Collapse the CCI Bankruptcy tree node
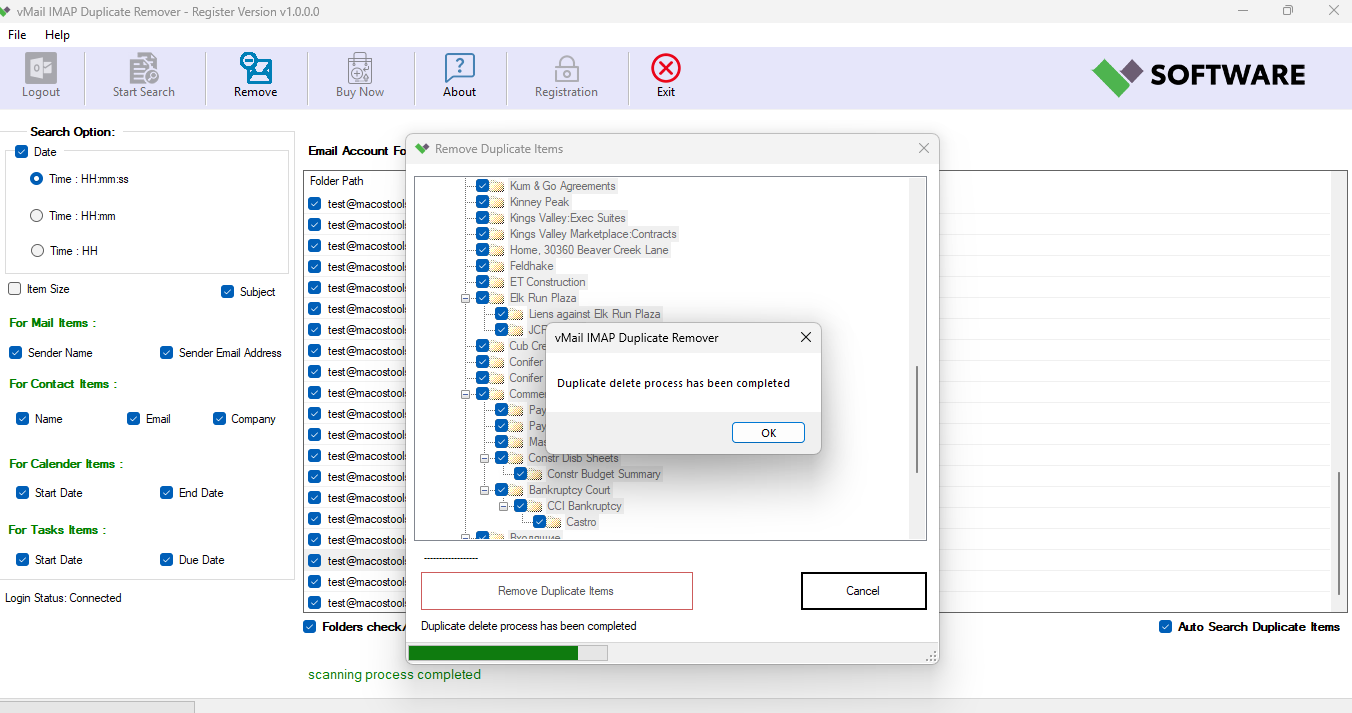This screenshot has width=1352, height=713. [504, 506]
